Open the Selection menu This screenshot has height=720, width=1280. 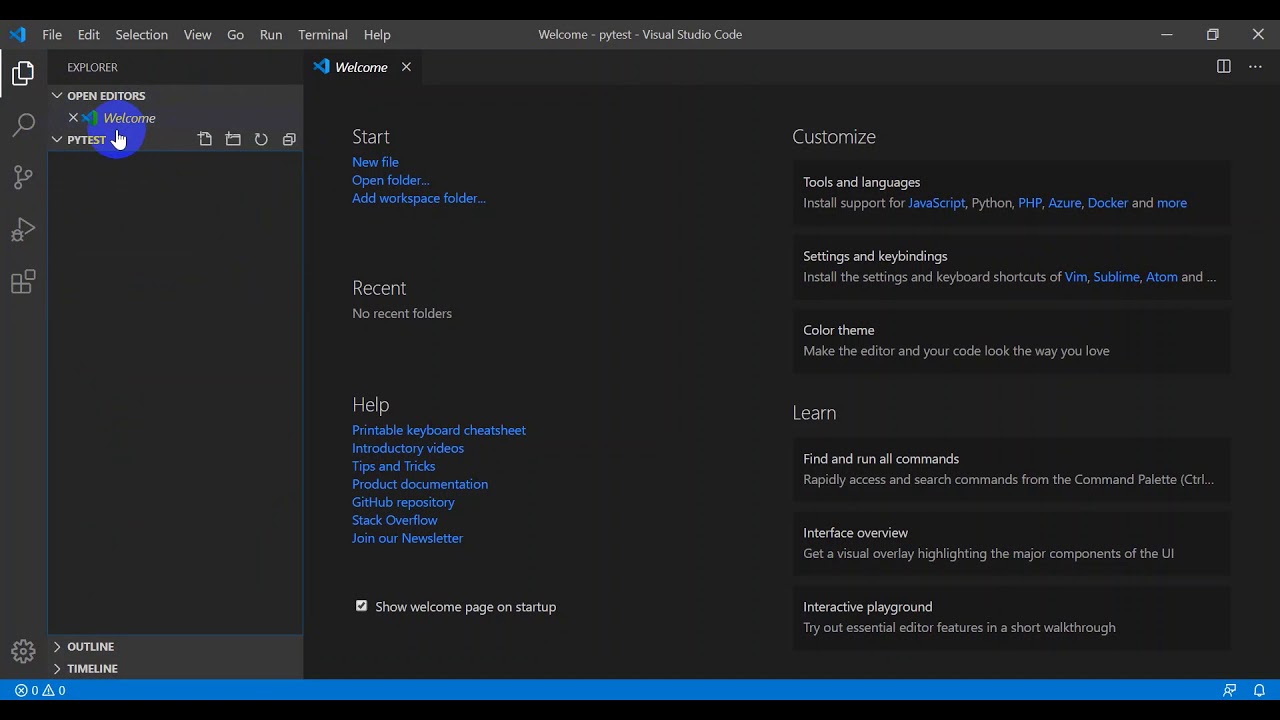(141, 34)
